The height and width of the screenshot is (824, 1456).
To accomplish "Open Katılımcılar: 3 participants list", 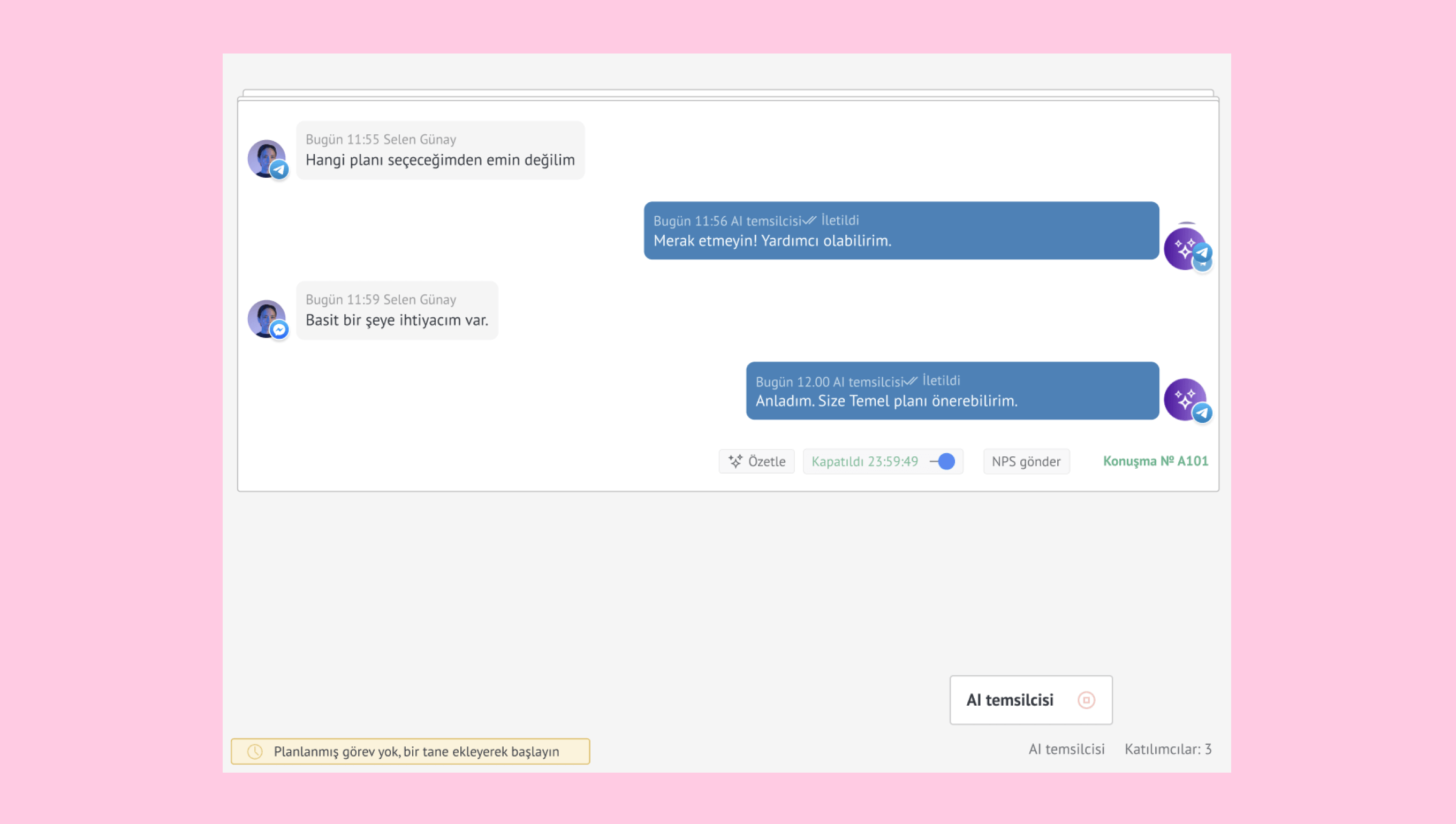I will pos(1167,749).
